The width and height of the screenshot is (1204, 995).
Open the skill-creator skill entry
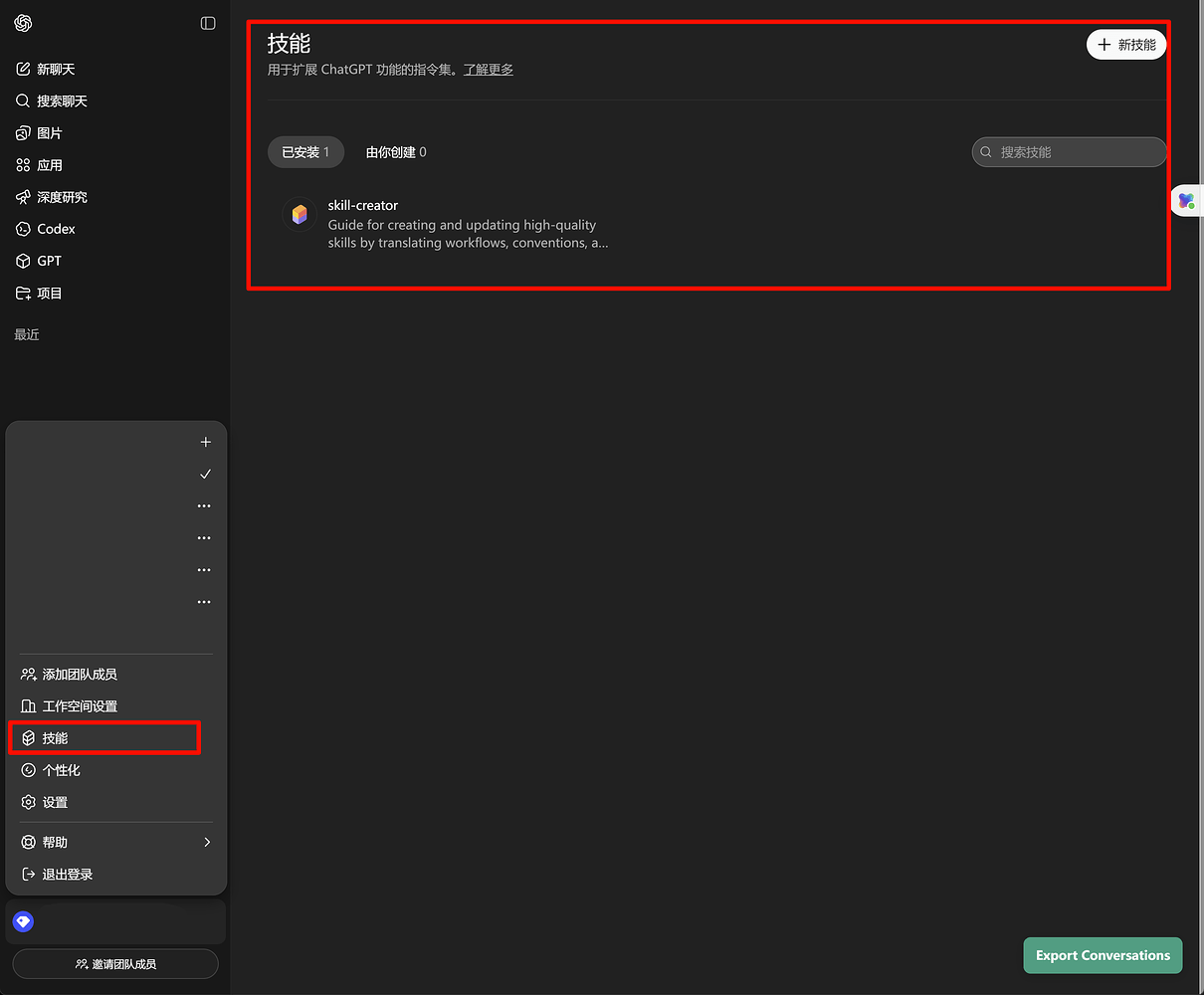tap(448, 223)
